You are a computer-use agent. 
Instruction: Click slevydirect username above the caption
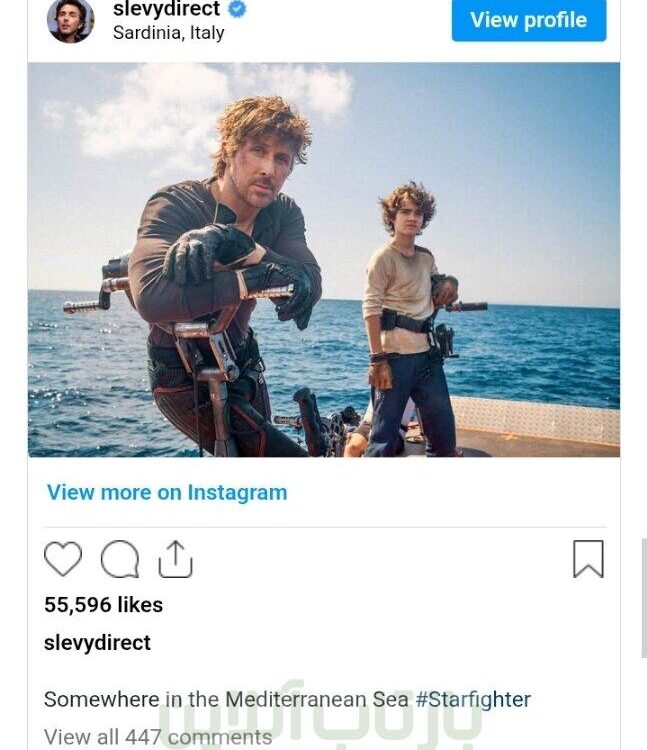pos(97,642)
